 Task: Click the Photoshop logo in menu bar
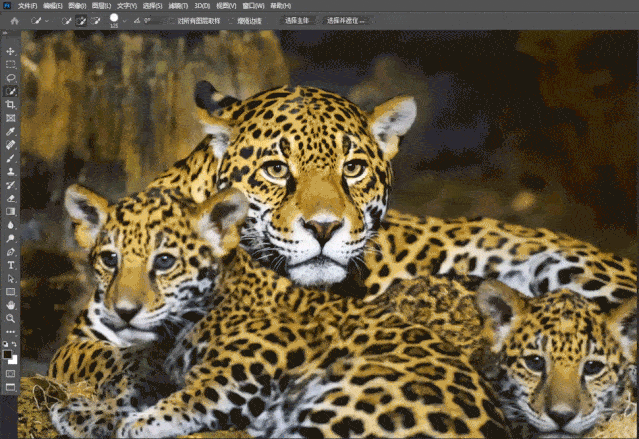coord(8,6)
